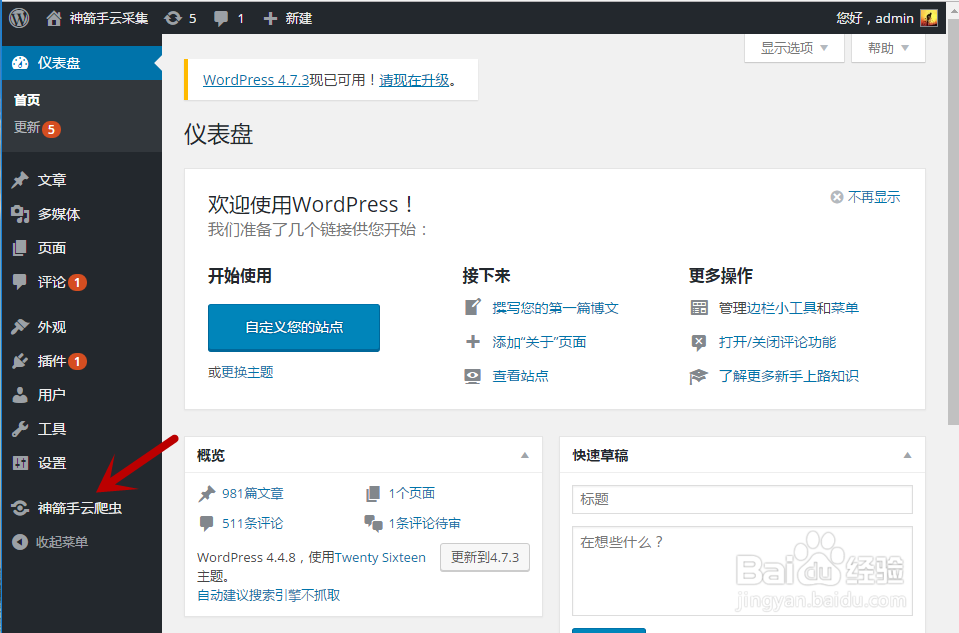Collapse the 快速草稿 panel

[x=909, y=455]
